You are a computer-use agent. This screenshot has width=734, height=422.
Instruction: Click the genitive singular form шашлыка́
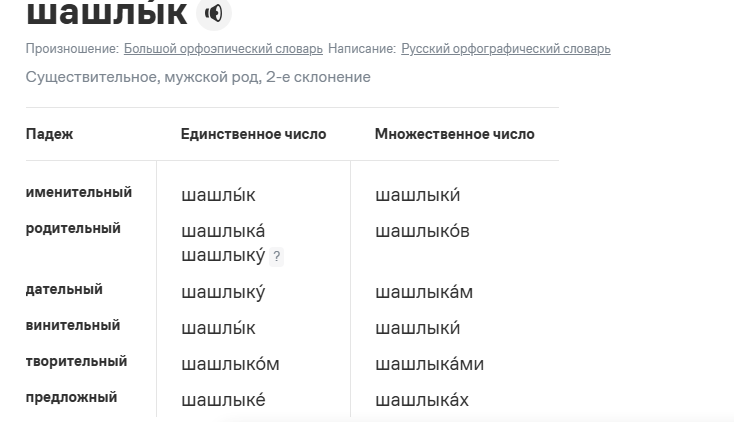[x=223, y=232]
